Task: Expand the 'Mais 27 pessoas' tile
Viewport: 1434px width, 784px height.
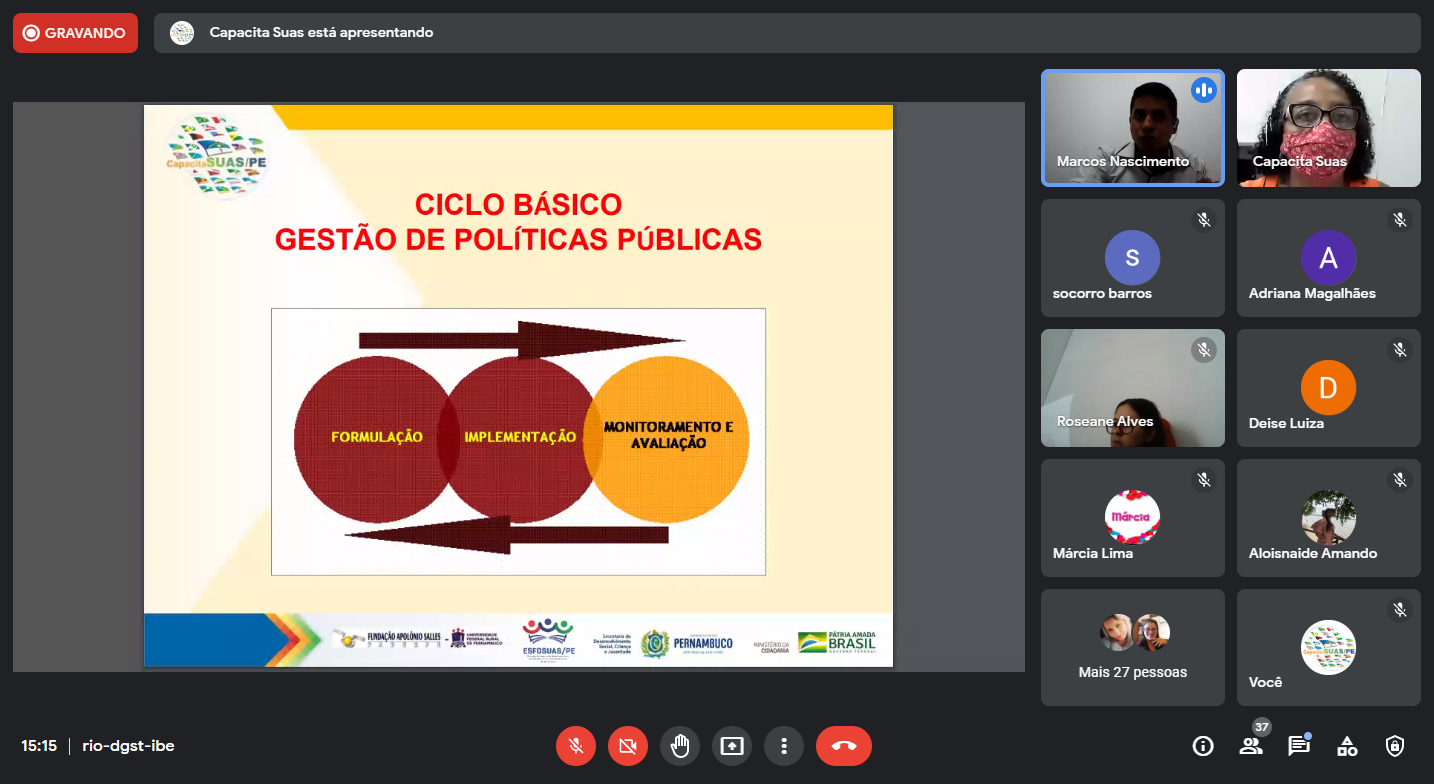Action: [1132, 647]
